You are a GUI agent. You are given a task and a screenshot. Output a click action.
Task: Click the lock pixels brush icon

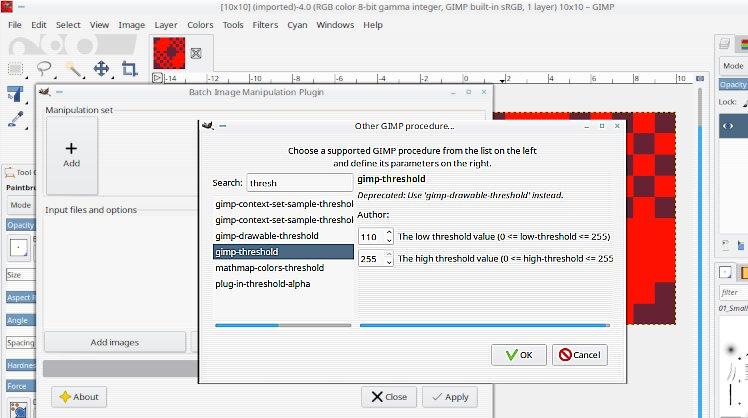[745, 102]
